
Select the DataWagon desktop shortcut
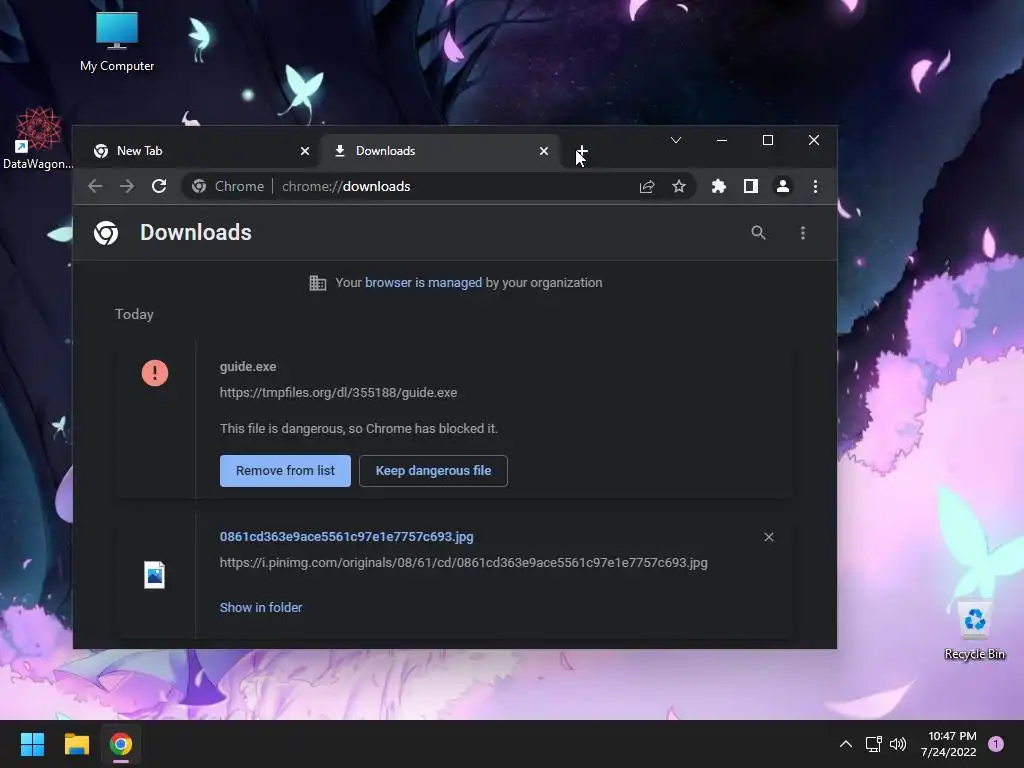pyautogui.click(x=38, y=139)
